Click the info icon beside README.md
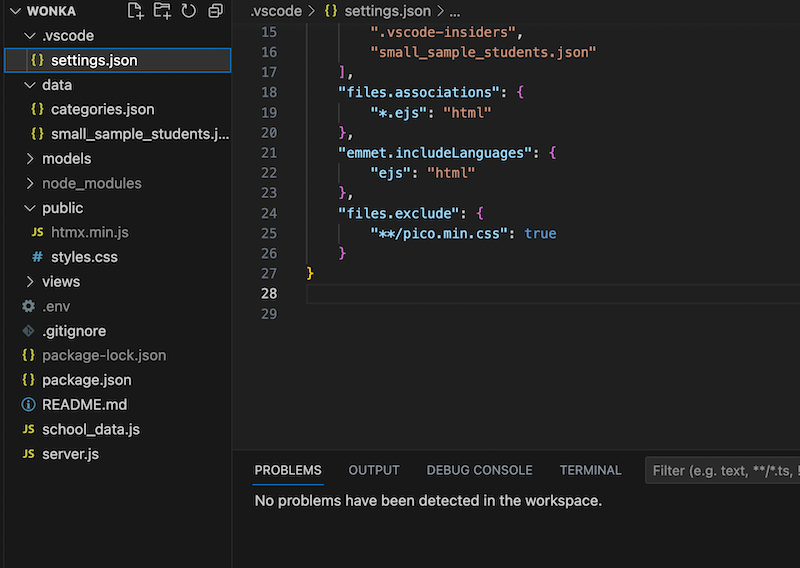This screenshot has width=800, height=568. tap(28, 405)
